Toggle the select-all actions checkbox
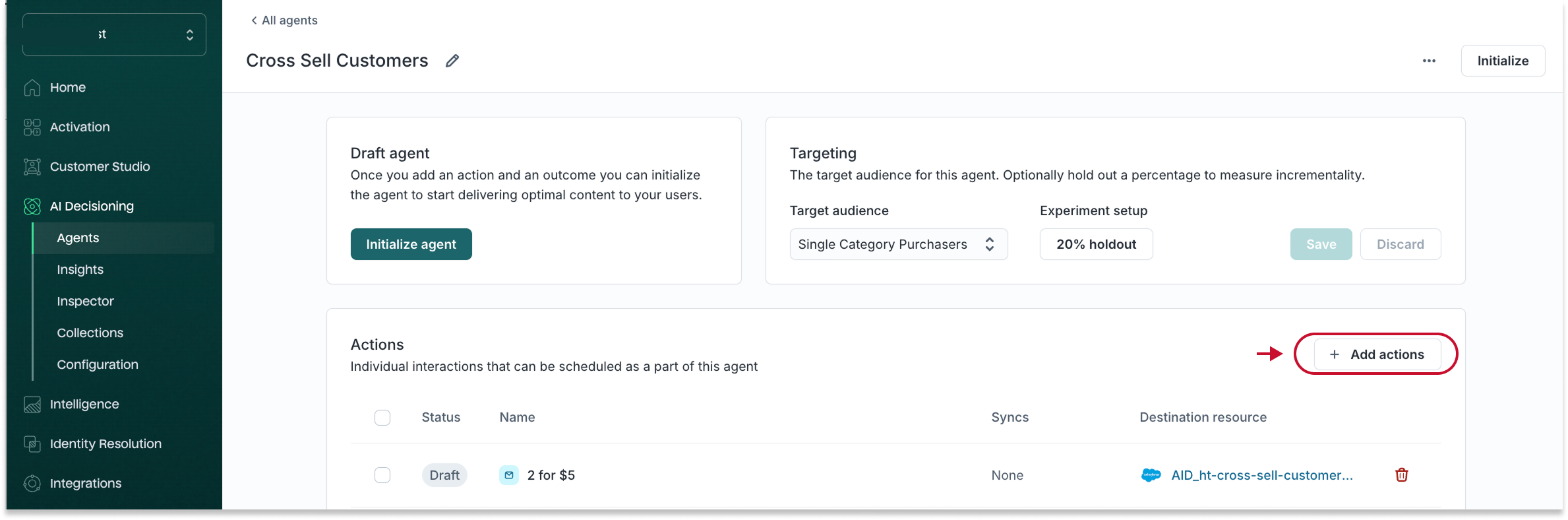1568x520 pixels. pyautogui.click(x=382, y=418)
